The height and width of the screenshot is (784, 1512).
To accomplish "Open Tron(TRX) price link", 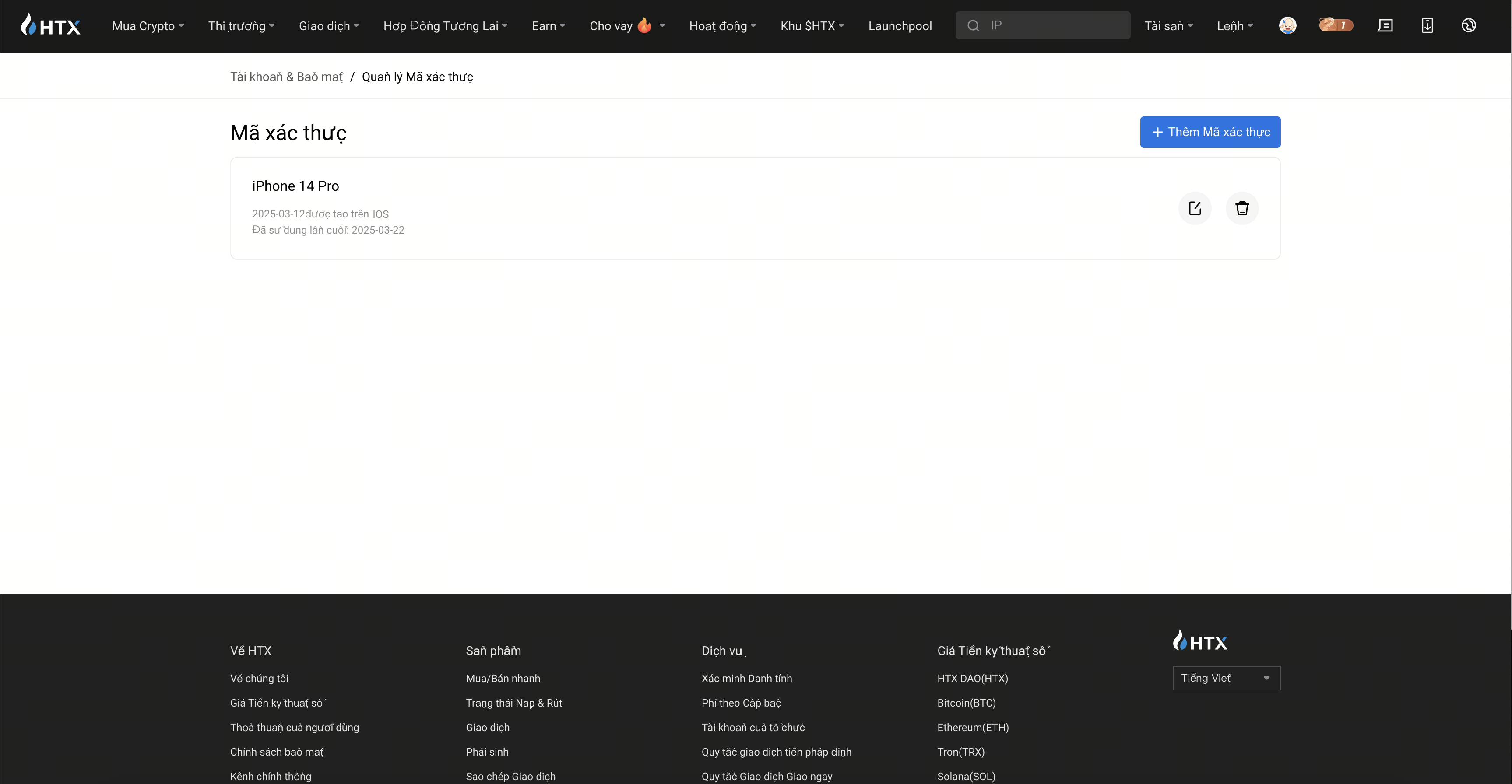I will [x=961, y=752].
